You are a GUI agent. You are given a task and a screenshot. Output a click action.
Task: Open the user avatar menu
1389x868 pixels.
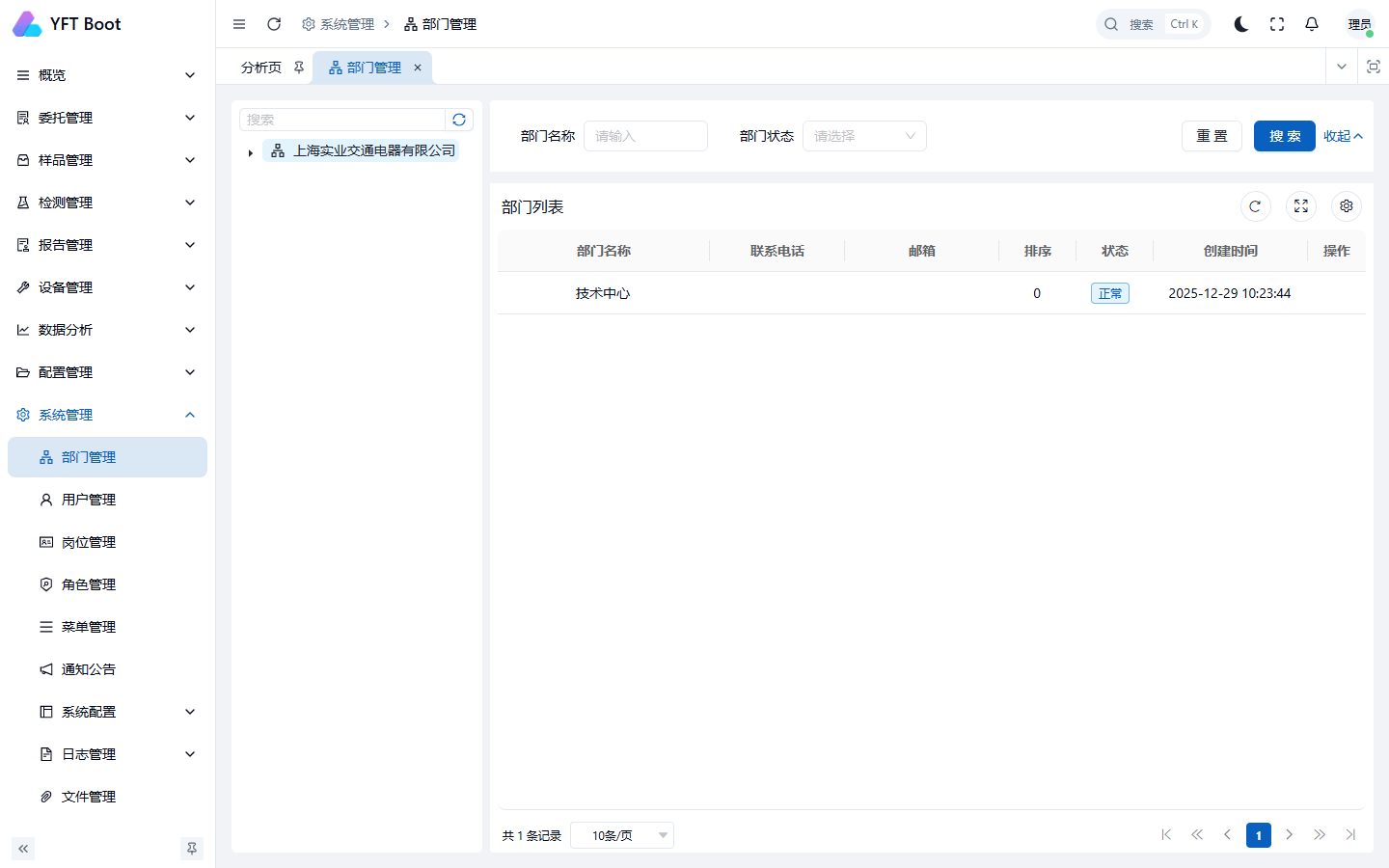coord(1360,24)
